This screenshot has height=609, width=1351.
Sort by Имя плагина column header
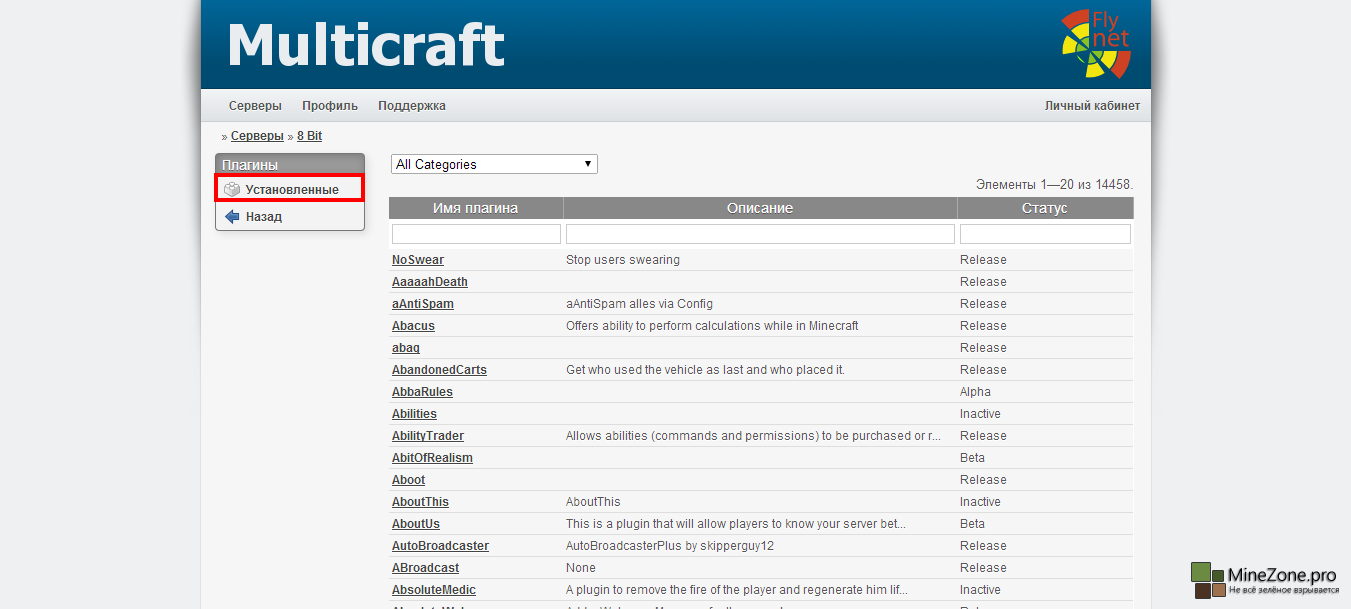pyautogui.click(x=475, y=208)
